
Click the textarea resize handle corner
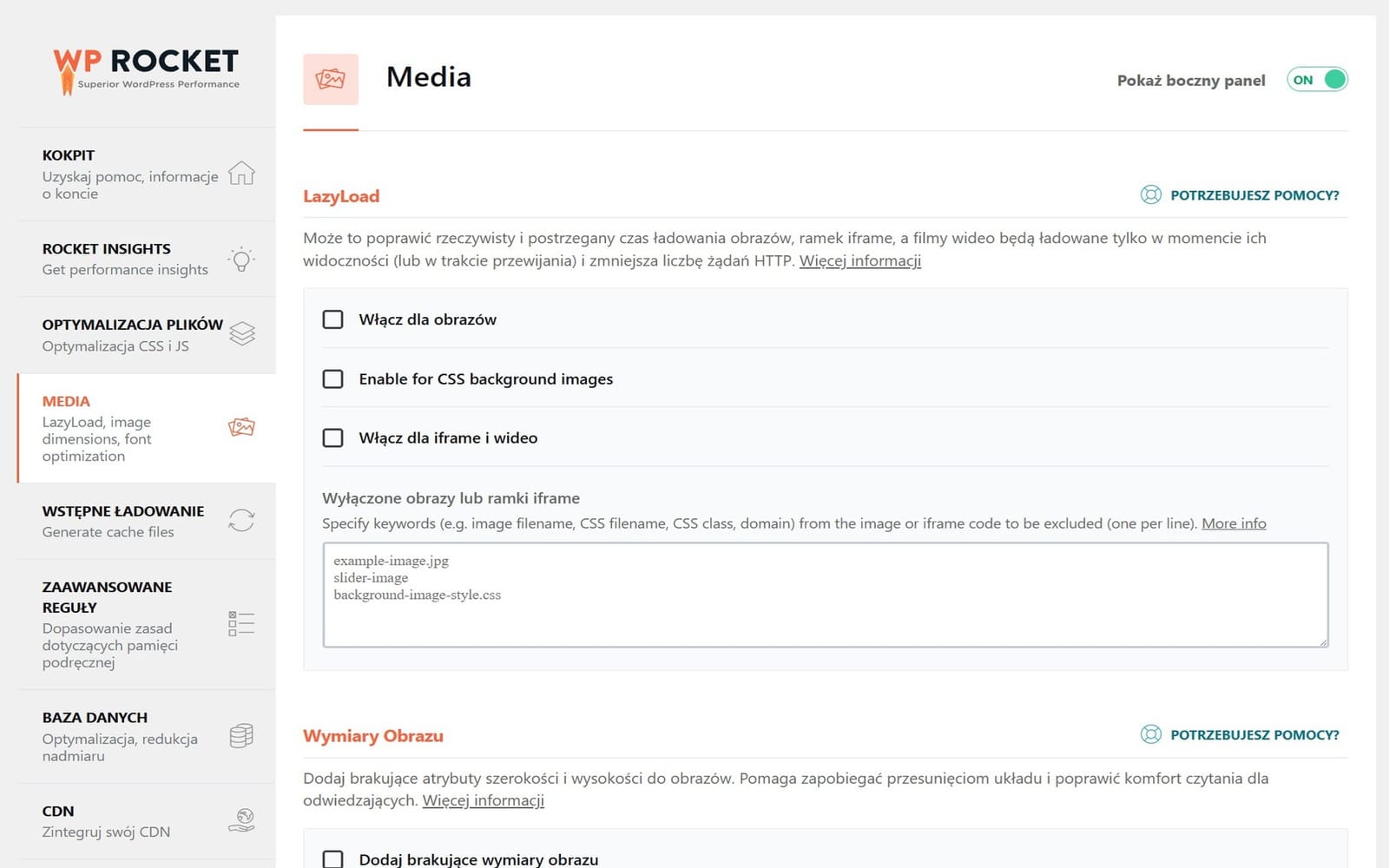[1323, 641]
